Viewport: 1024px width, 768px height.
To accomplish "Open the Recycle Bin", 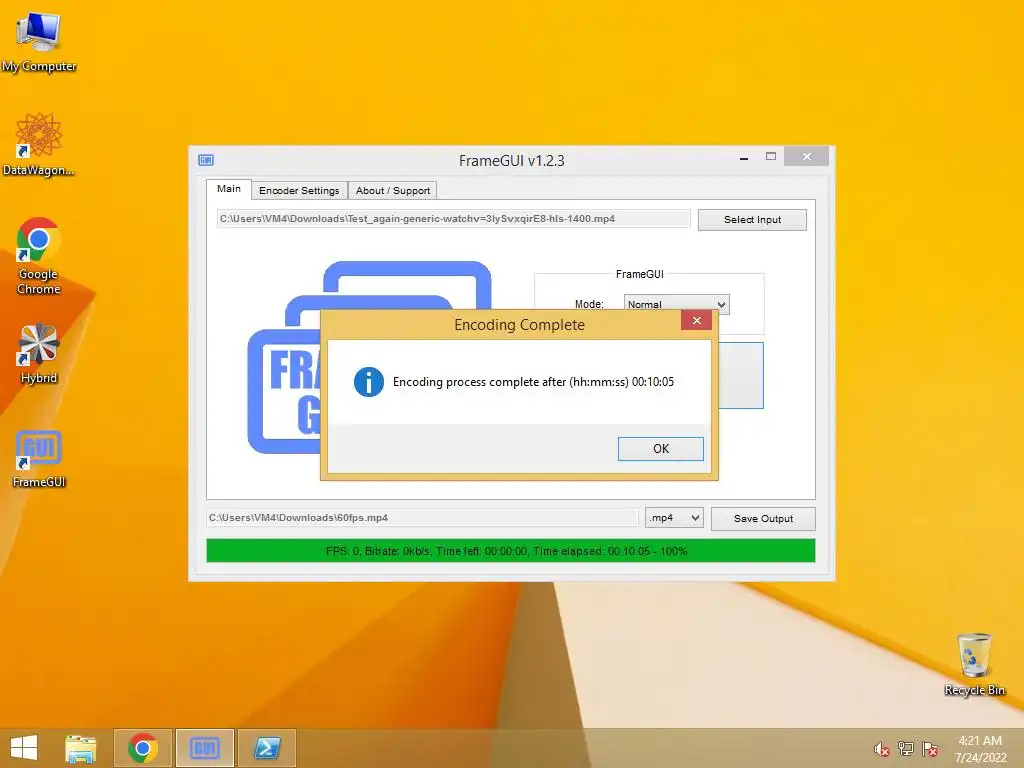I will tap(974, 664).
